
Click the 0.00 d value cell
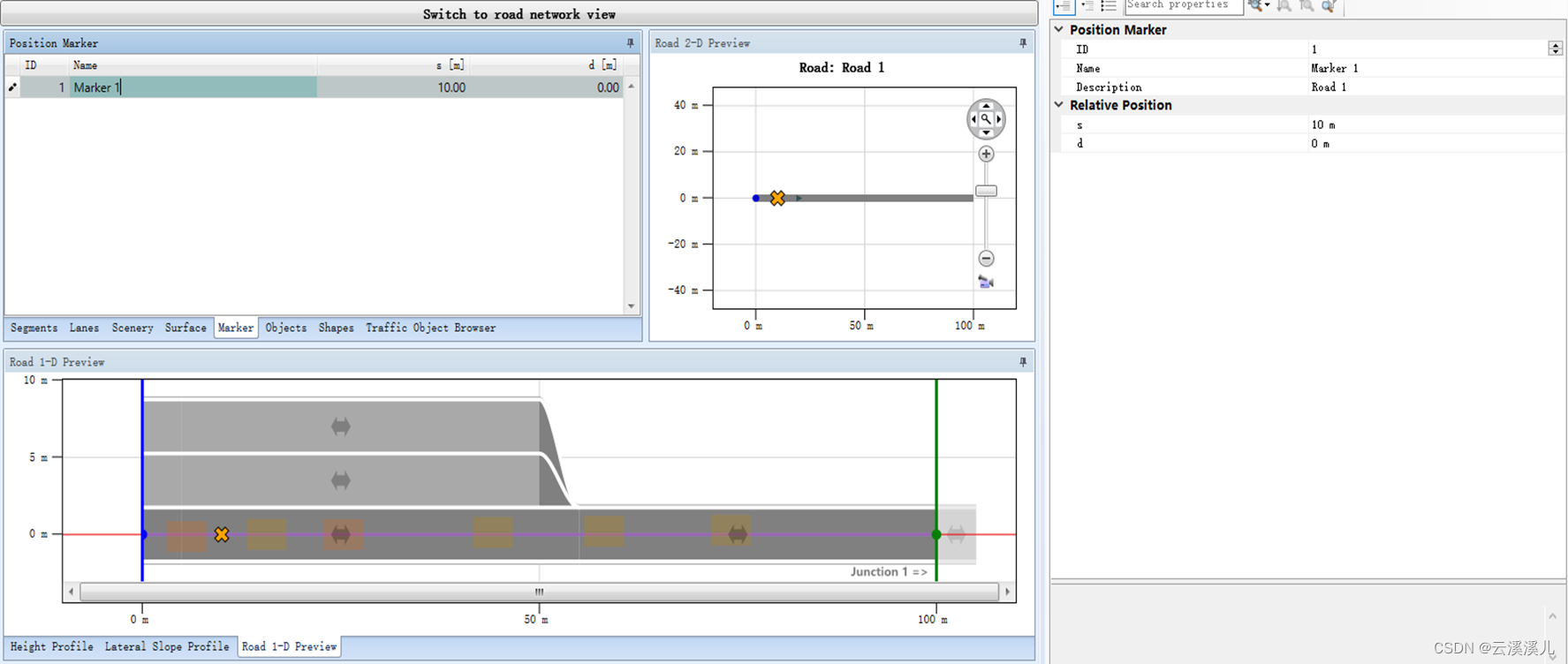click(x=546, y=87)
